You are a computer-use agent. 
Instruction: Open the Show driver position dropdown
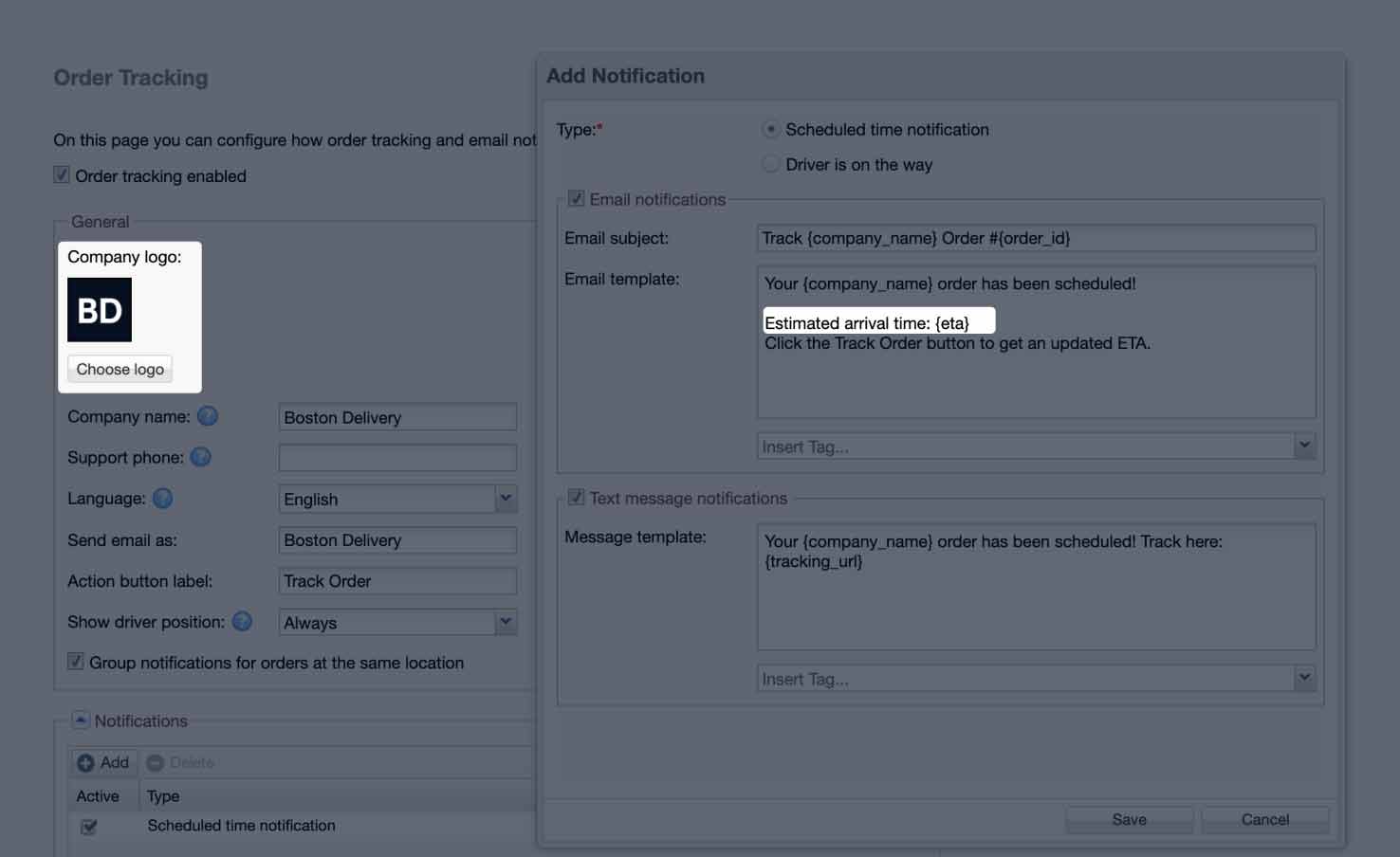point(507,622)
